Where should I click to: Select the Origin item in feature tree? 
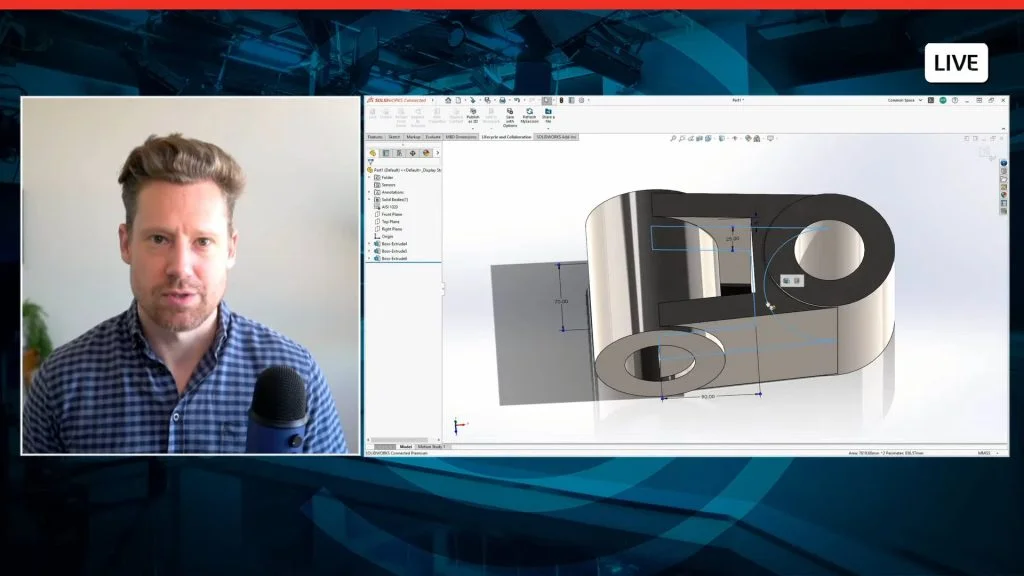click(387, 236)
